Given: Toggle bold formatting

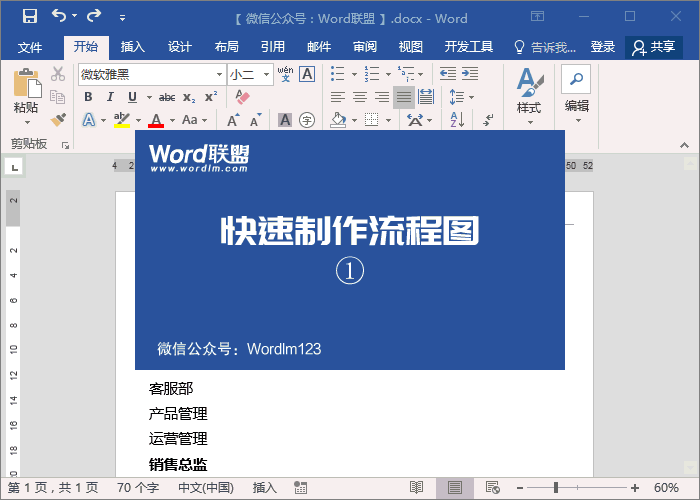Looking at the screenshot, I should pyautogui.click(x=88, y=97).
